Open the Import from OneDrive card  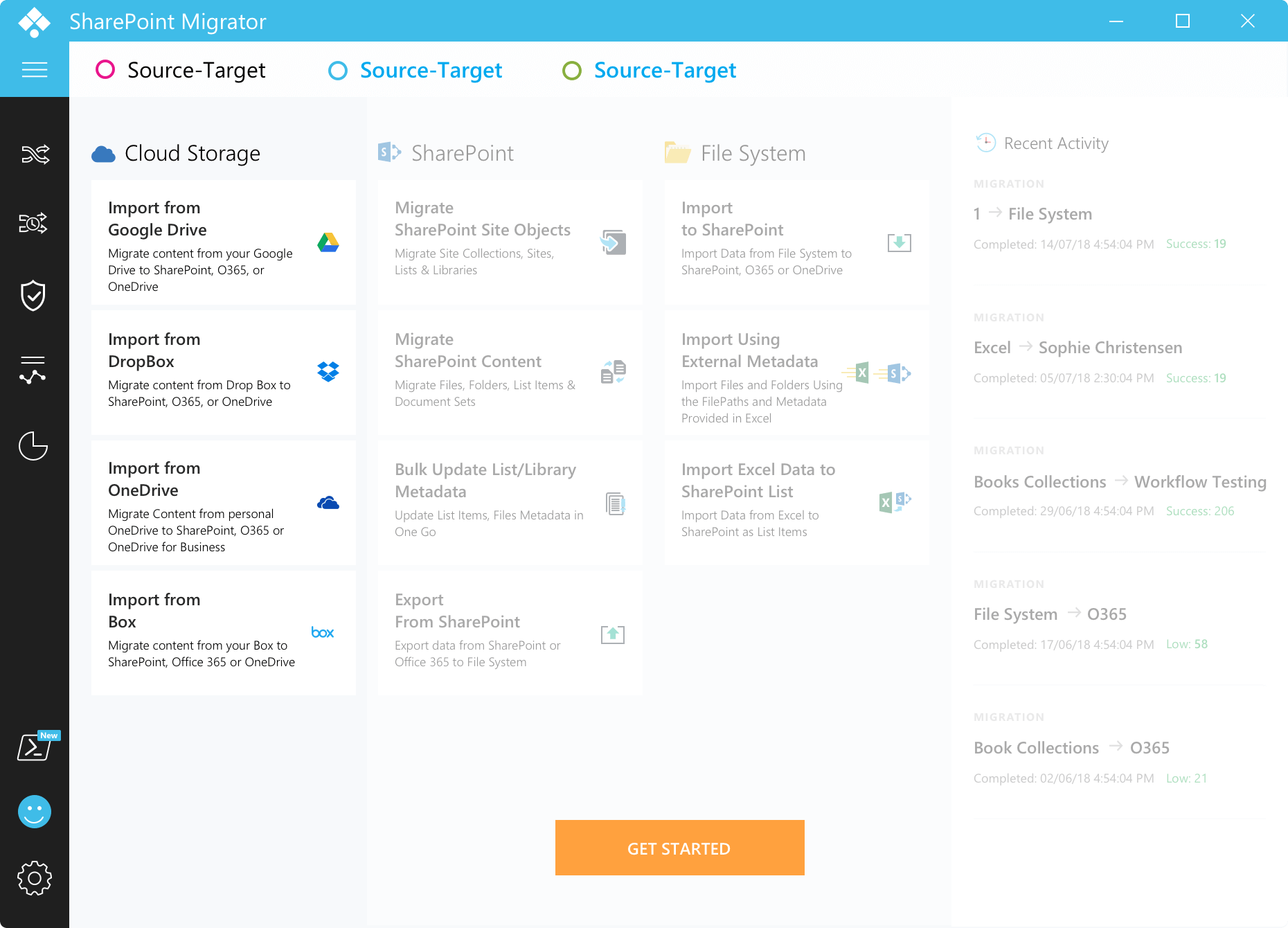pyautogui.click(x=224, y=503)
